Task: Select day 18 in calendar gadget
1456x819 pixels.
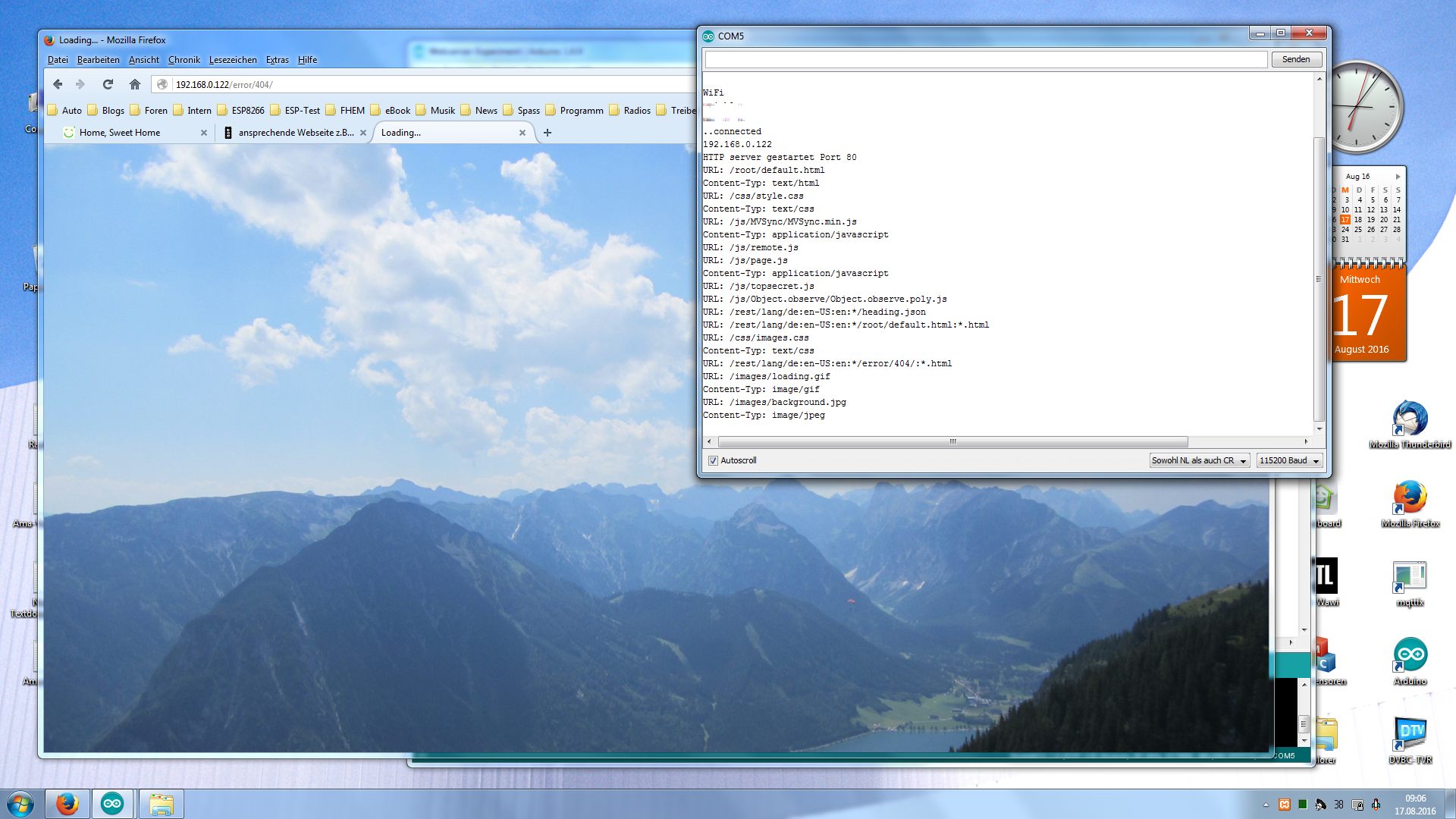Action: coord(1358,220)
